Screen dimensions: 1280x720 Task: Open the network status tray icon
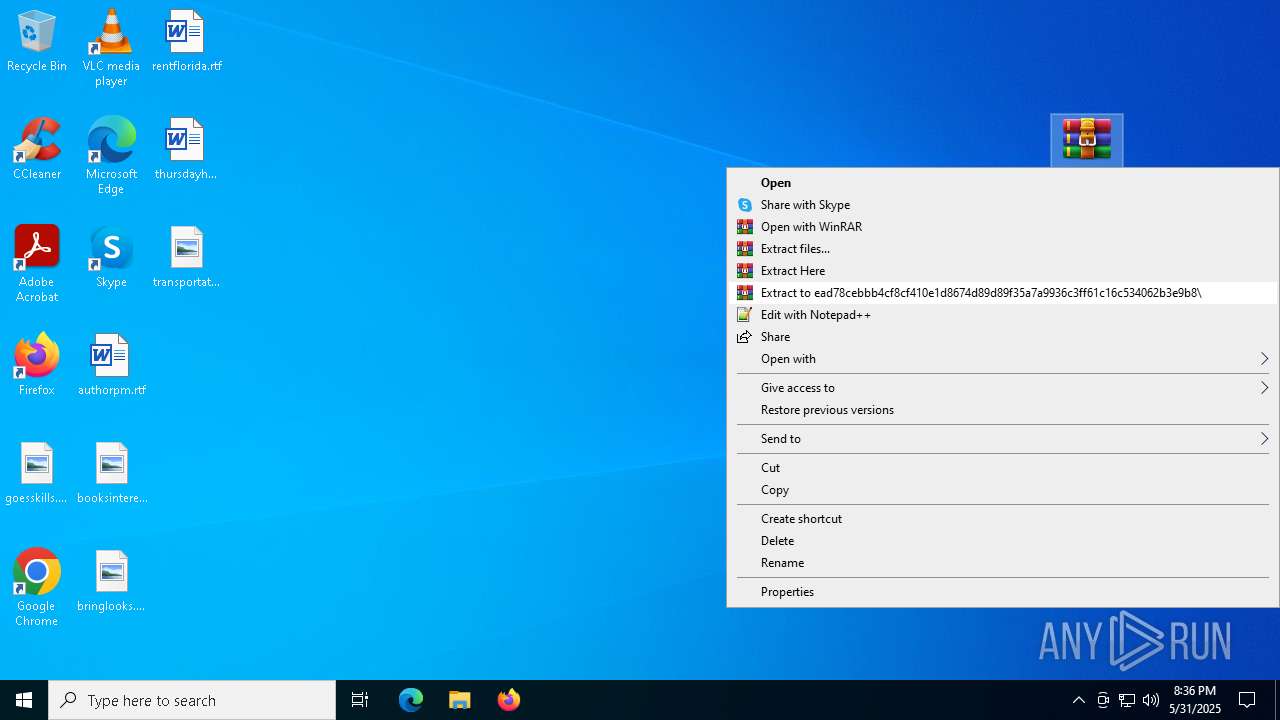coord(1127,700)
